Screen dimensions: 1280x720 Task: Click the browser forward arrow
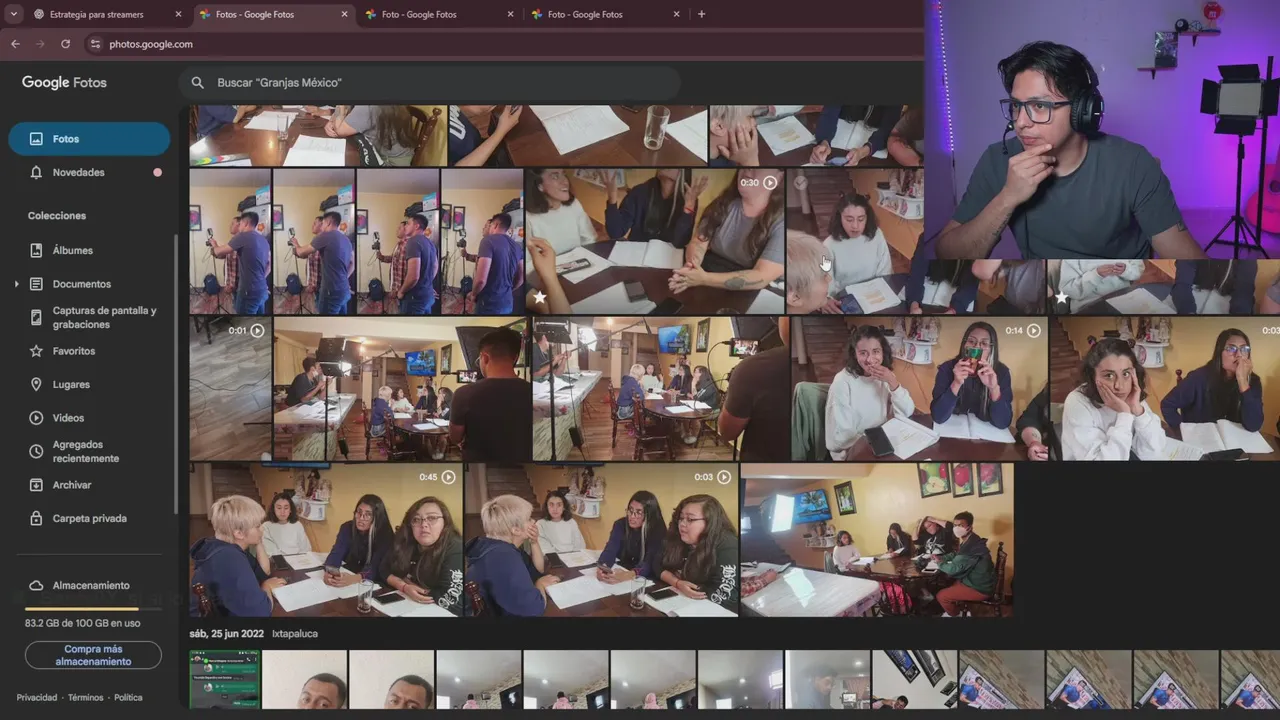pos(40,44)
